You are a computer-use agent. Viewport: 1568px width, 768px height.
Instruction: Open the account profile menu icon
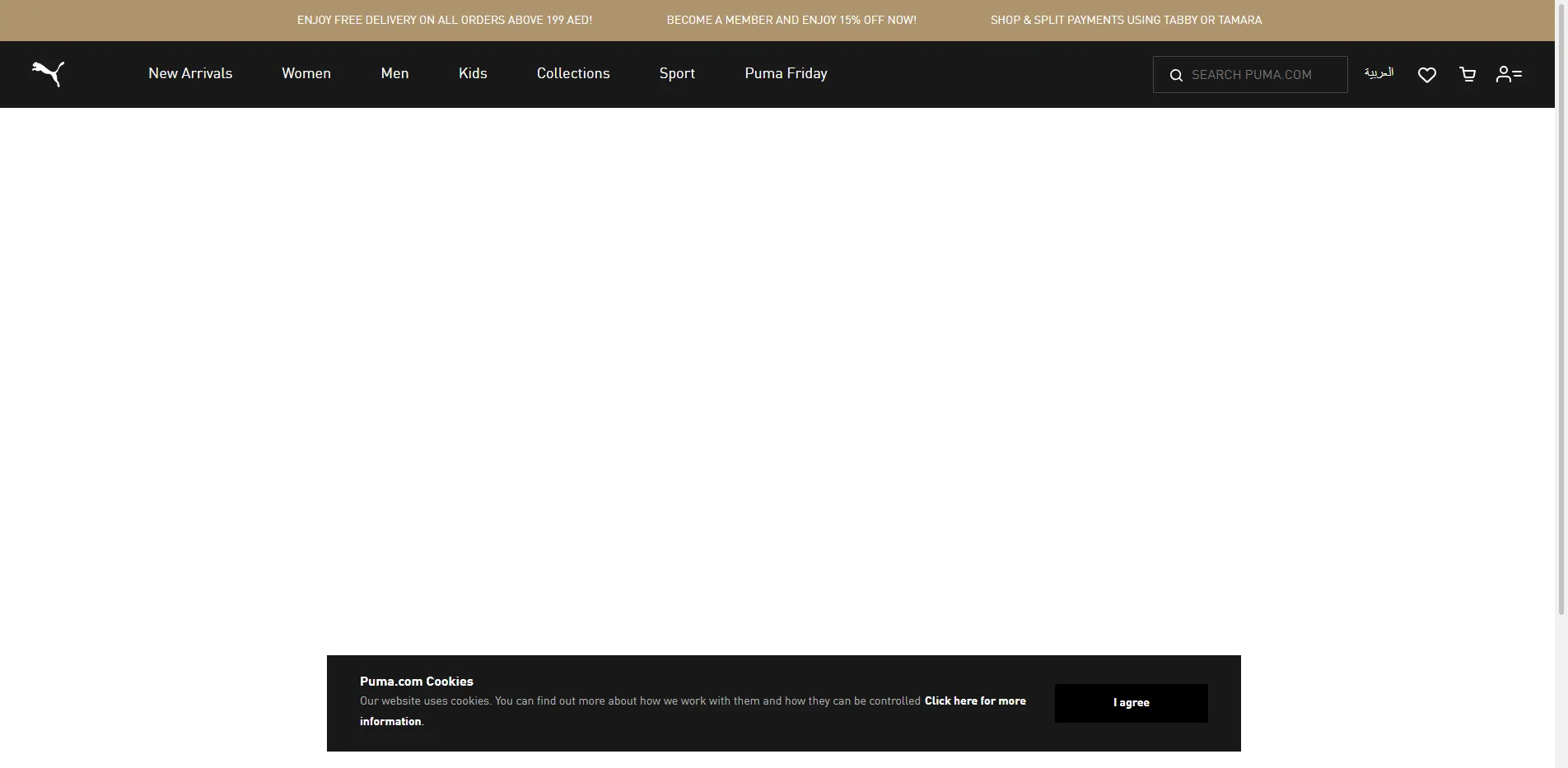point(1508,75)
